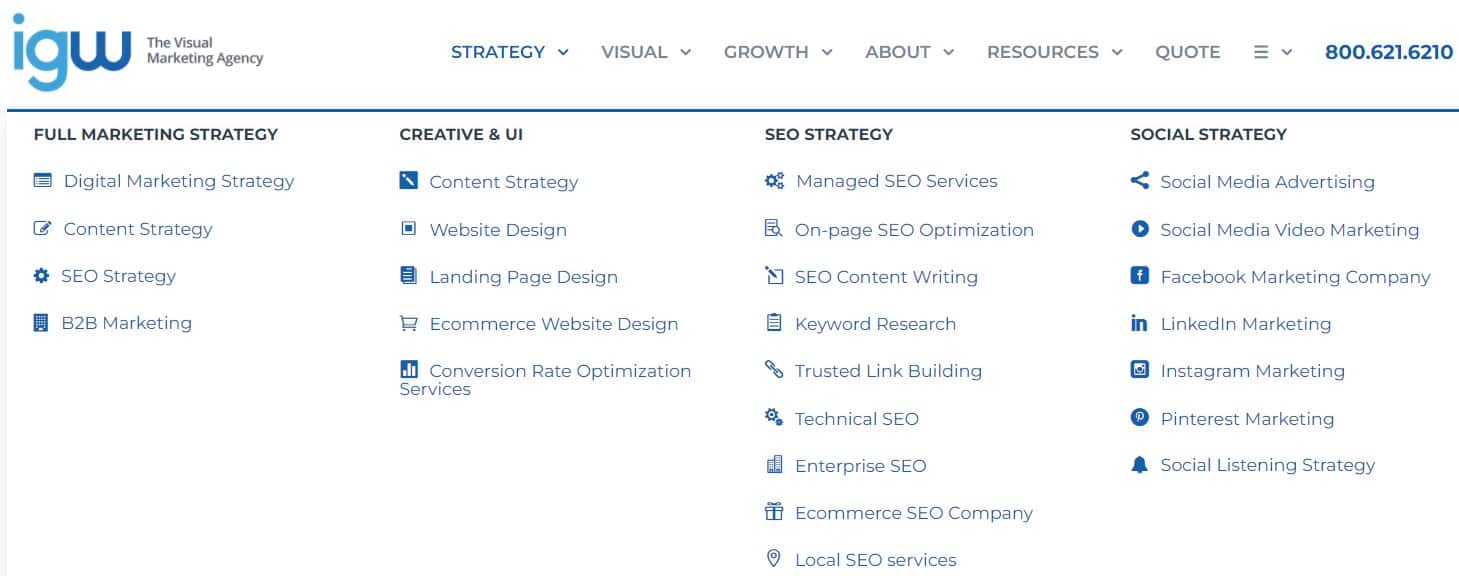Expand the RESOURCES menu chevron
The image size is (1459, 576).
(1118, 53)
